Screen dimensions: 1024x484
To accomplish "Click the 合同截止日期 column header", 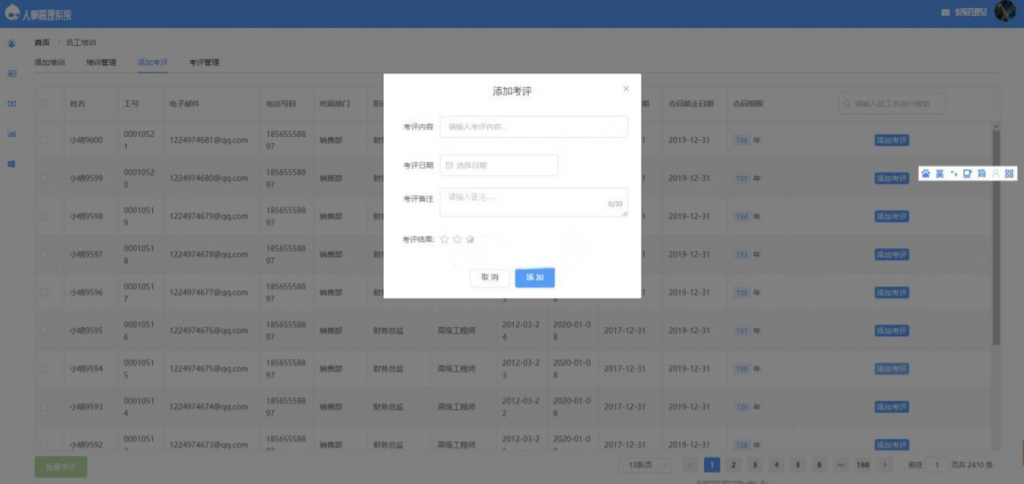I will 691,104.
